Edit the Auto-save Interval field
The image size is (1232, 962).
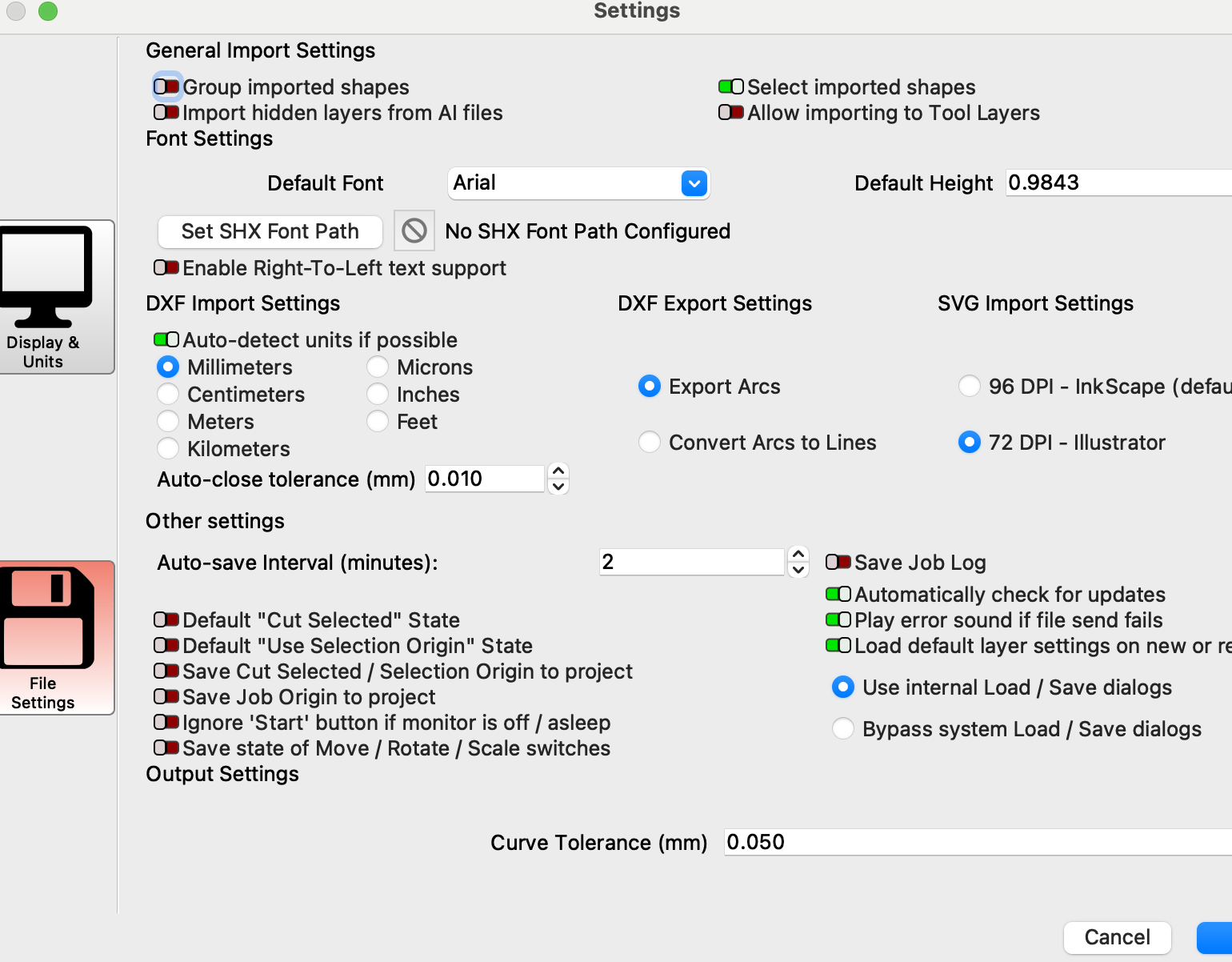(x=692, y=562)
